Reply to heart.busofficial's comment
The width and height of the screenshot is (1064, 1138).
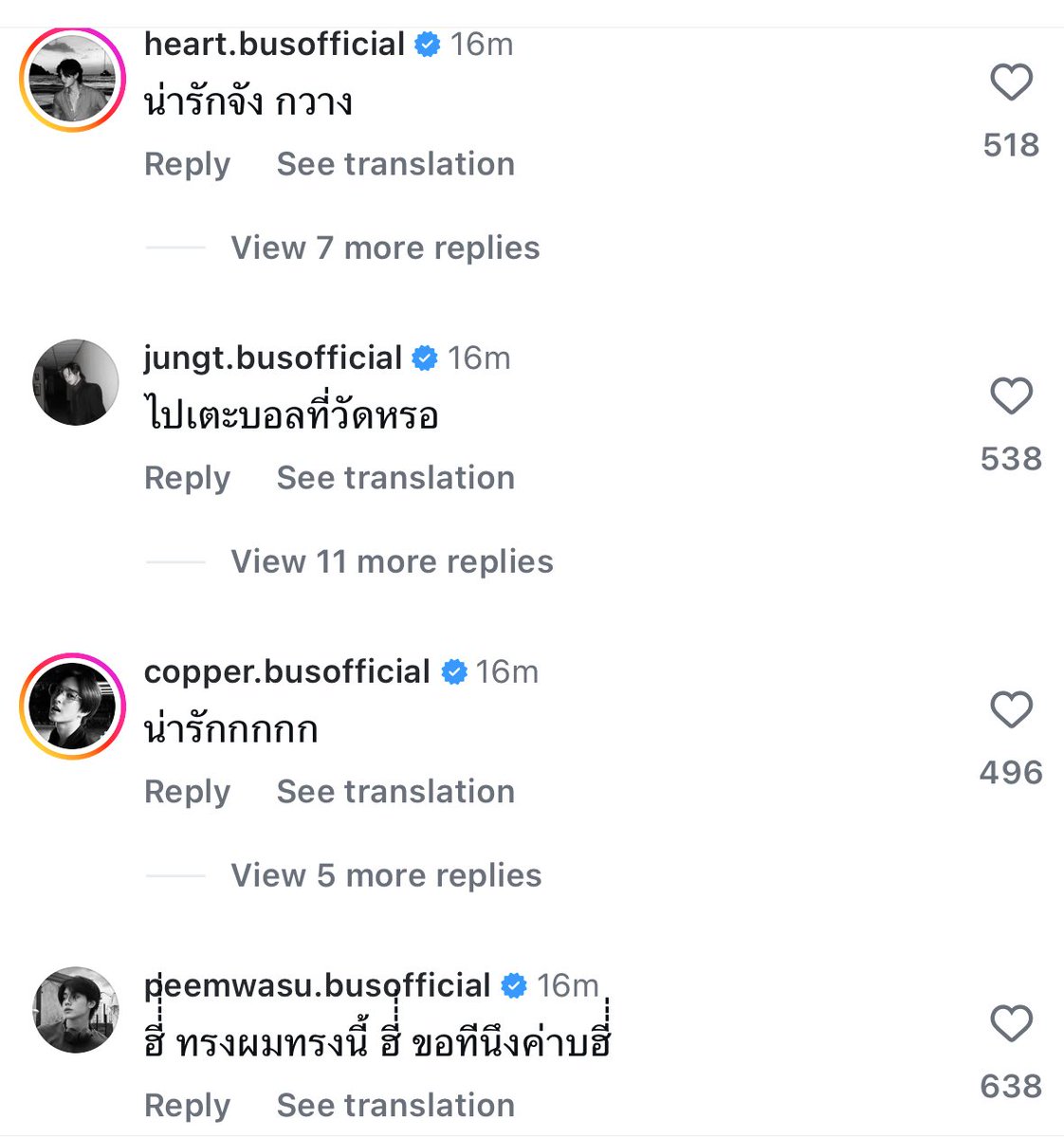click(187, 164)
